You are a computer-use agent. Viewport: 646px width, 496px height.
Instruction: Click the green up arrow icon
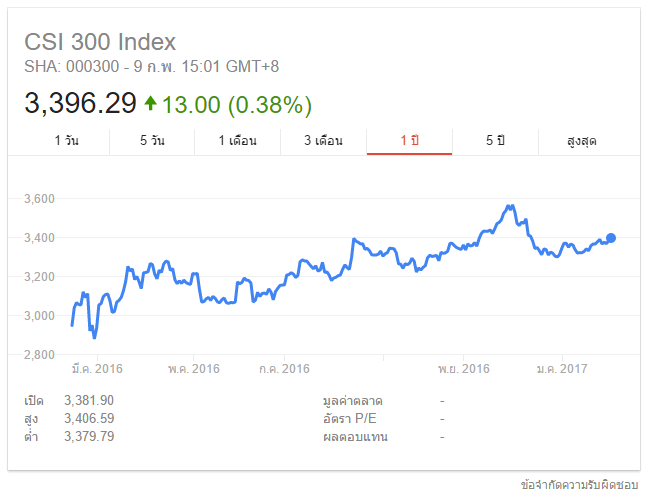(x=150, y=103)
